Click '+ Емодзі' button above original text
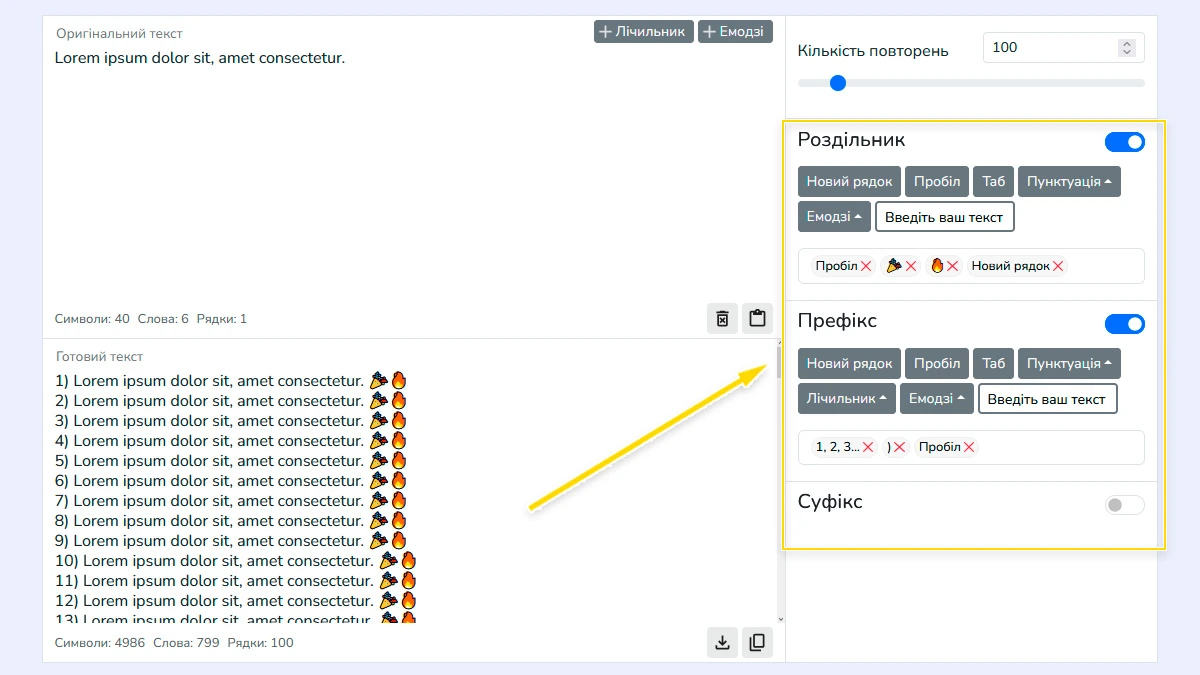Screen dimensions: 1200x675 (x=735, y=32)
